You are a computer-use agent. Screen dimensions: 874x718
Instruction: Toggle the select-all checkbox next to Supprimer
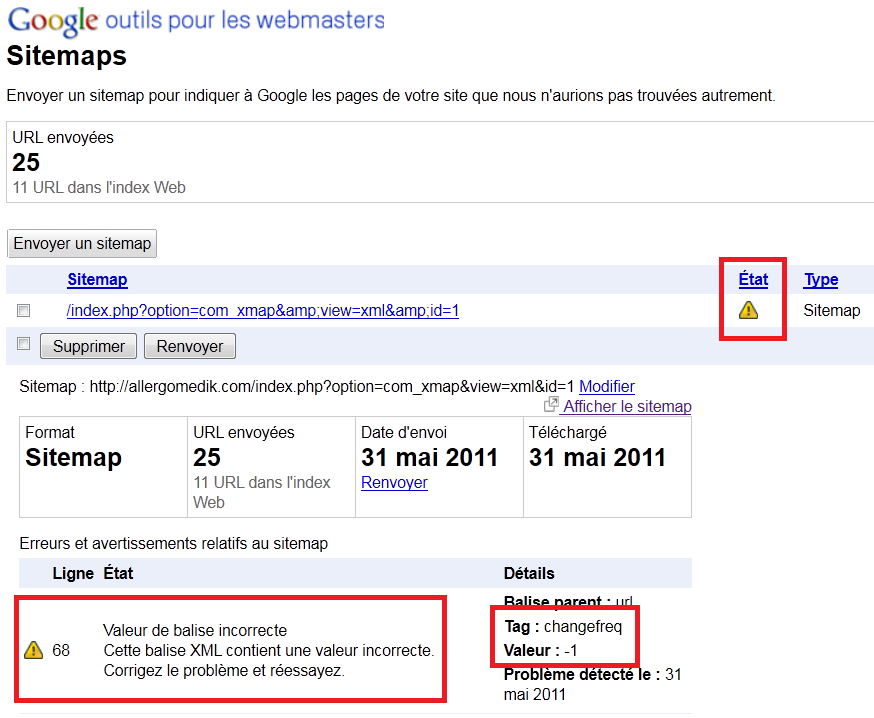point(23,343)
